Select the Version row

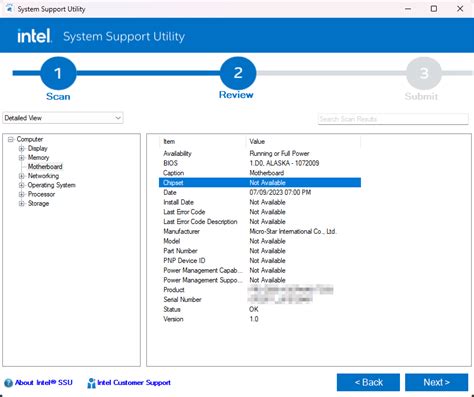click(260, 319)
